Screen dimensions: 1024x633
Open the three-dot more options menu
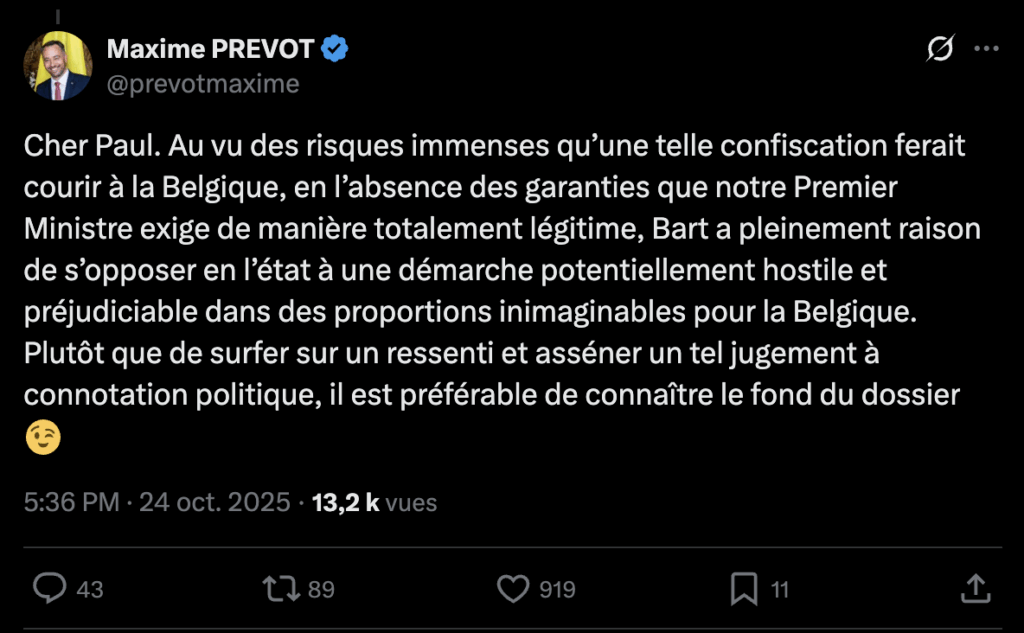pyautogui.click(x=986, y=48)
